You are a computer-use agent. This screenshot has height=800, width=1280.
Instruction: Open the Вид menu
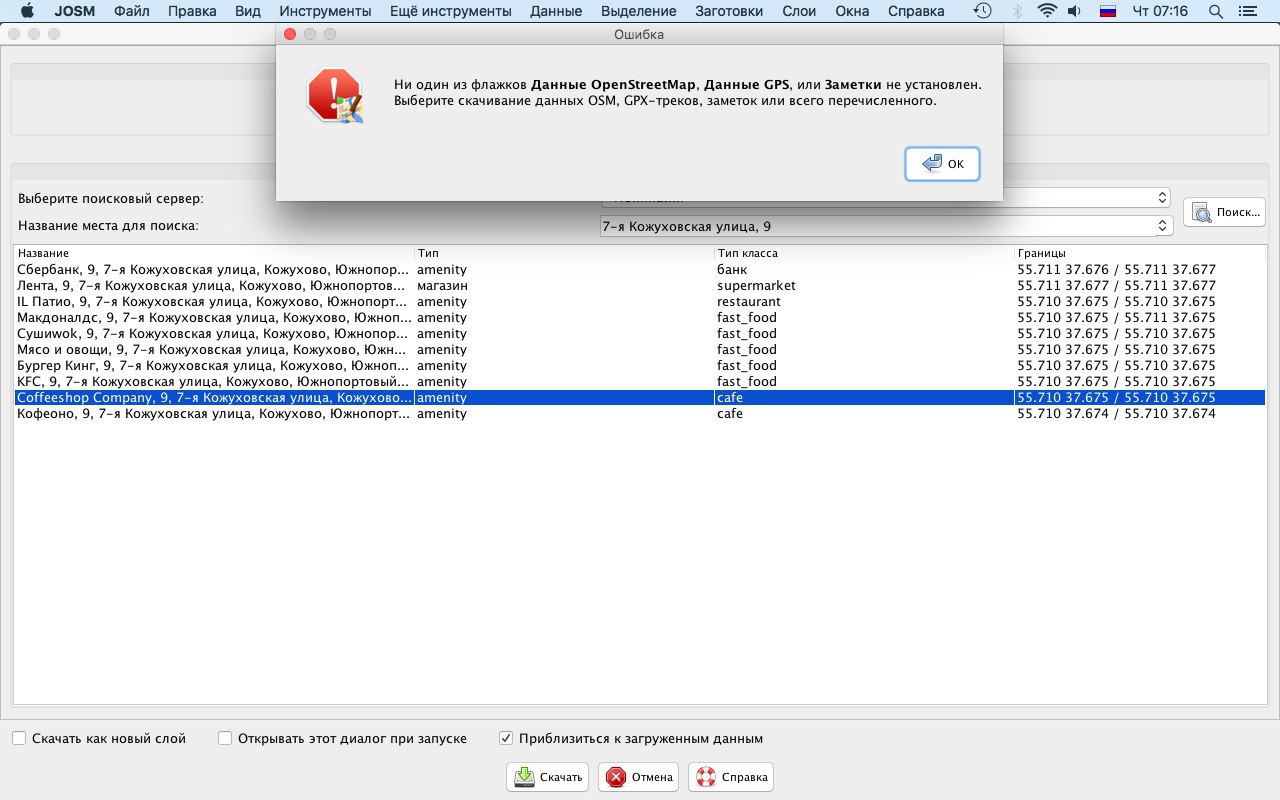[x=247, y=11]
